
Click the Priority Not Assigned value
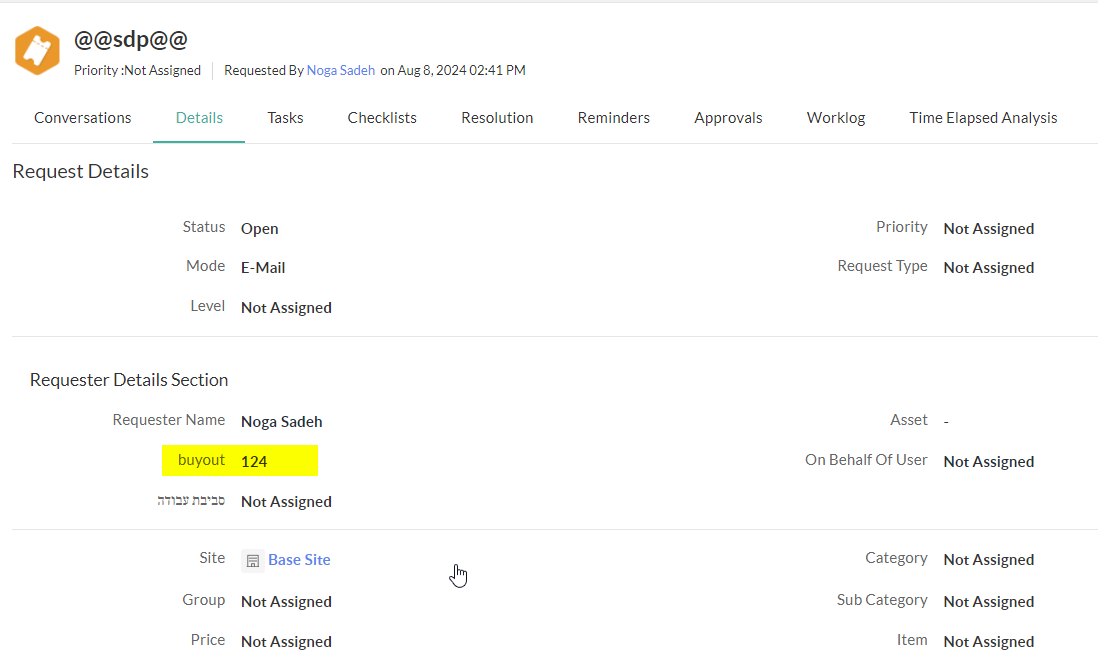(988, 229)
